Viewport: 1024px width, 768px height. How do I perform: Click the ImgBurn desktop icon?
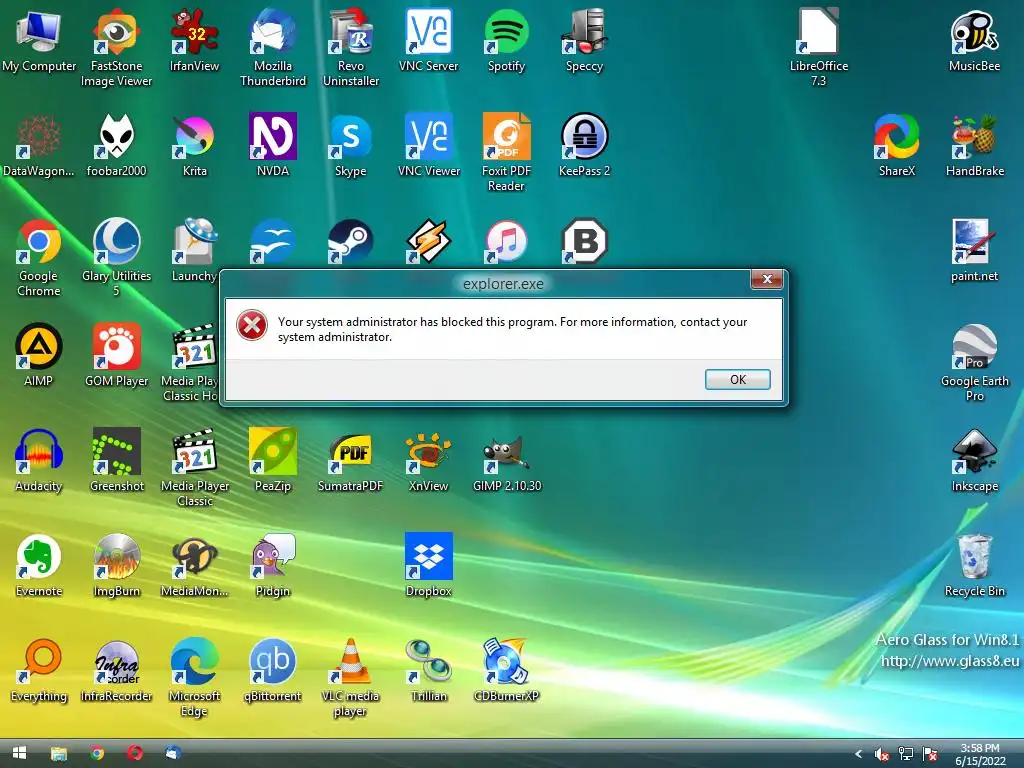click(116, 566)
